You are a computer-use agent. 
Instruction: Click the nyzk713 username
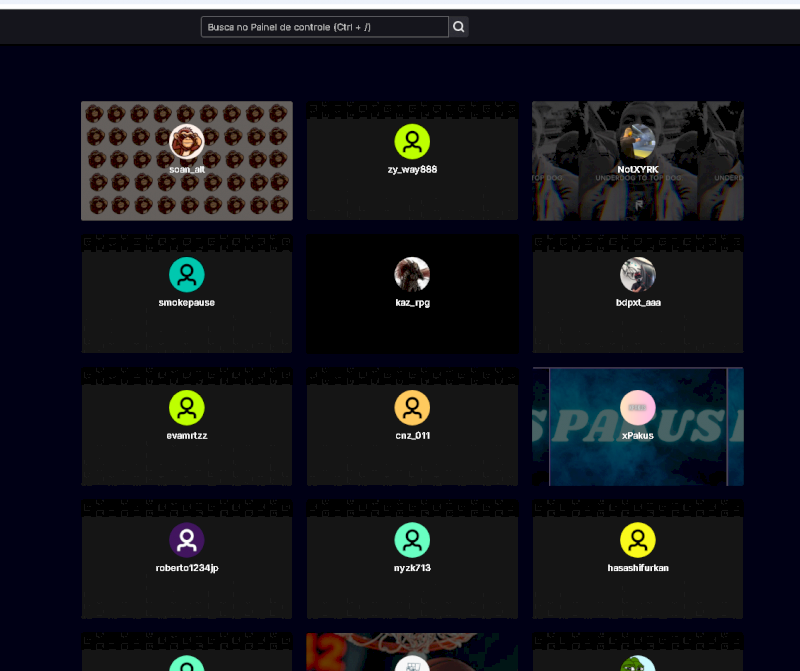[412, 568]
